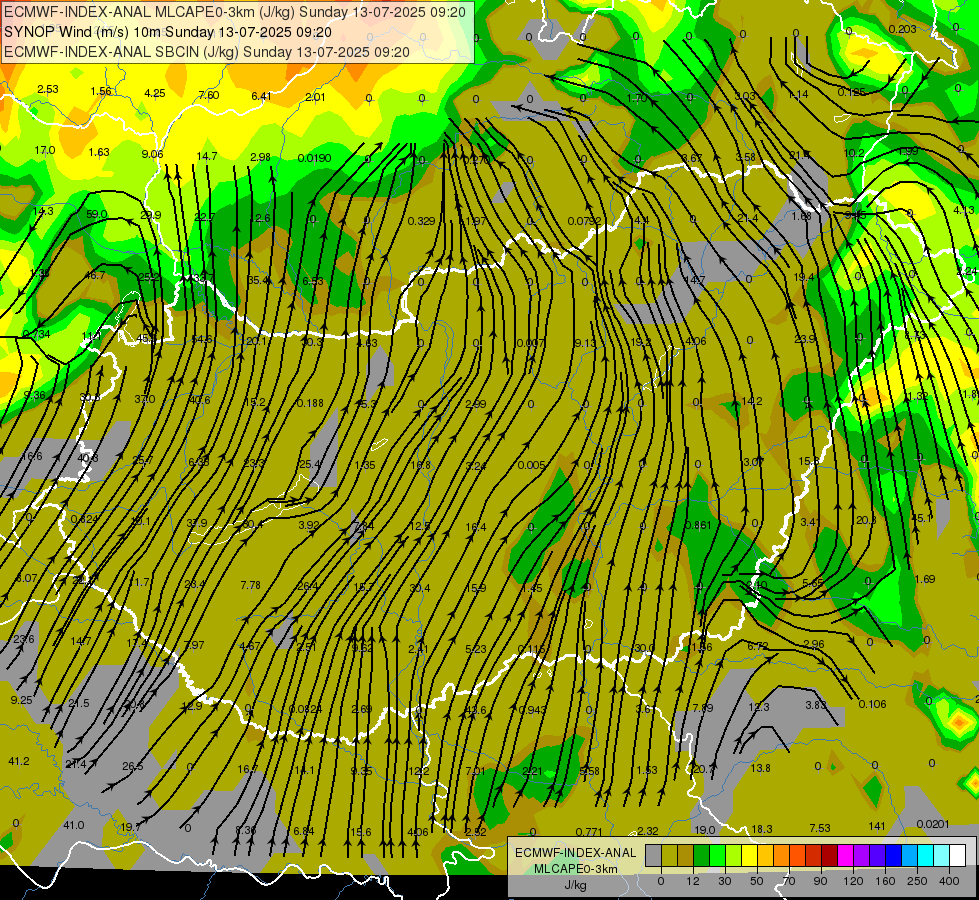
Task: Pick the yellow swatch in the legend
Action: [x=749, y=856]
